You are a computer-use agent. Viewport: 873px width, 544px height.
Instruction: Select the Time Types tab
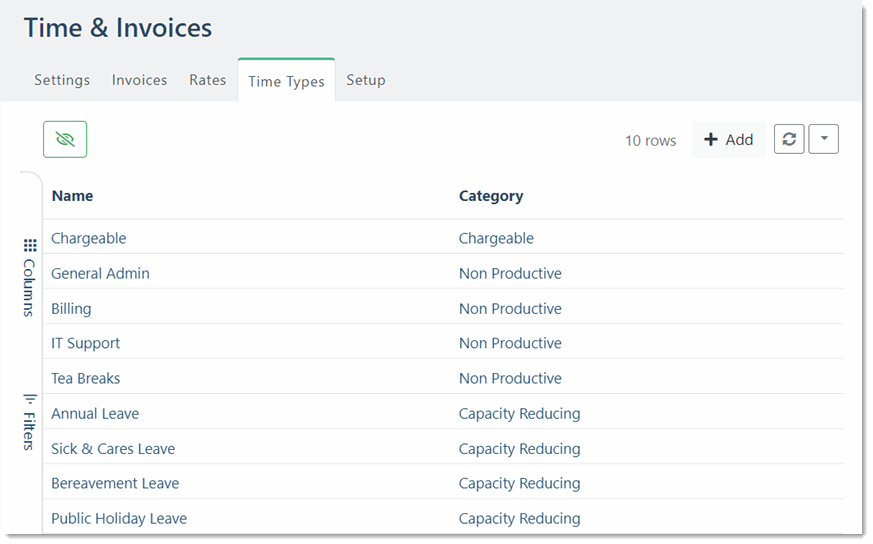pos(286,81)
